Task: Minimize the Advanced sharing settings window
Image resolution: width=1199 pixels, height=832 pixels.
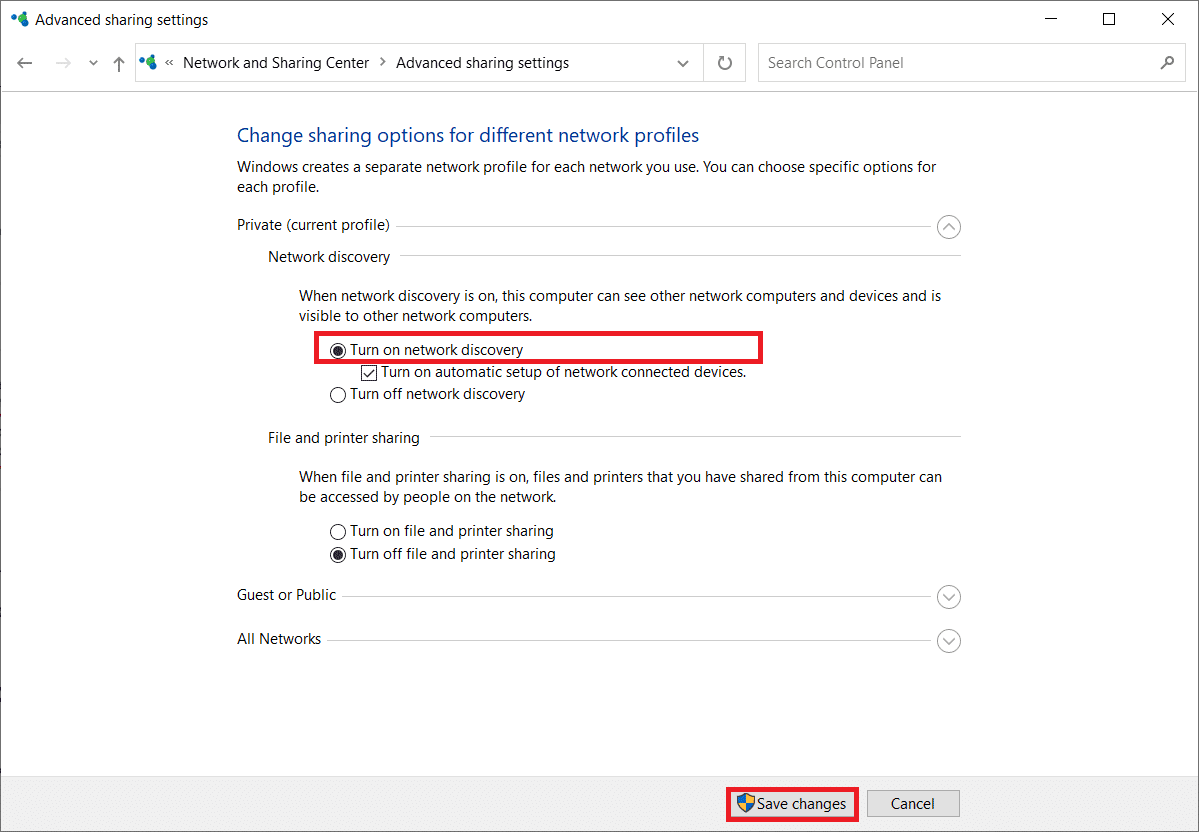Action: 1051,19
